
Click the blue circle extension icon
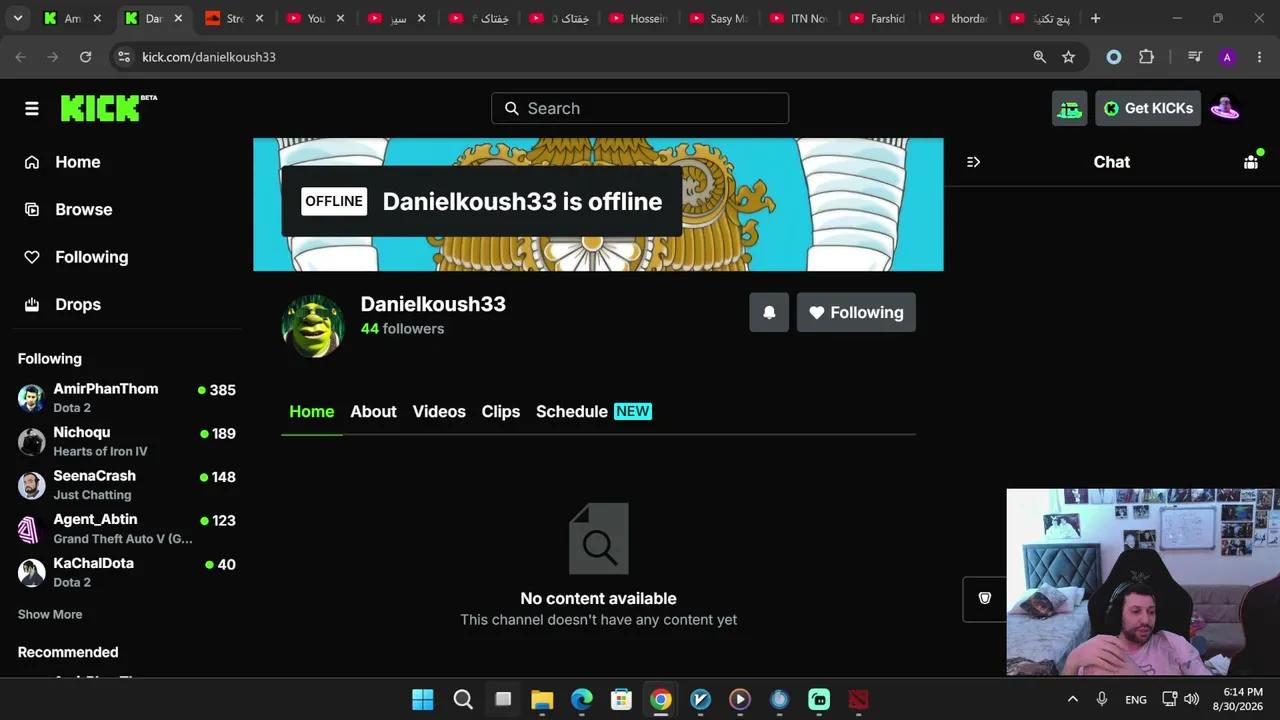[1114, 57]
